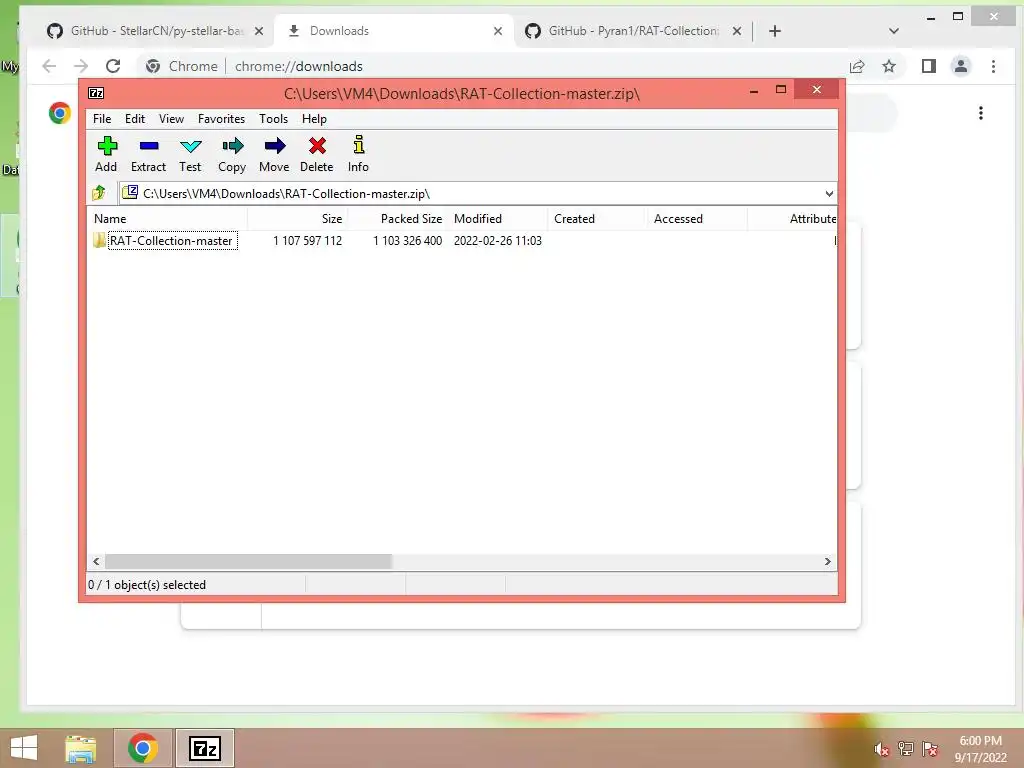Click status bar objects selected text
Screen dimensions: 1024x768
click(147, 584)
